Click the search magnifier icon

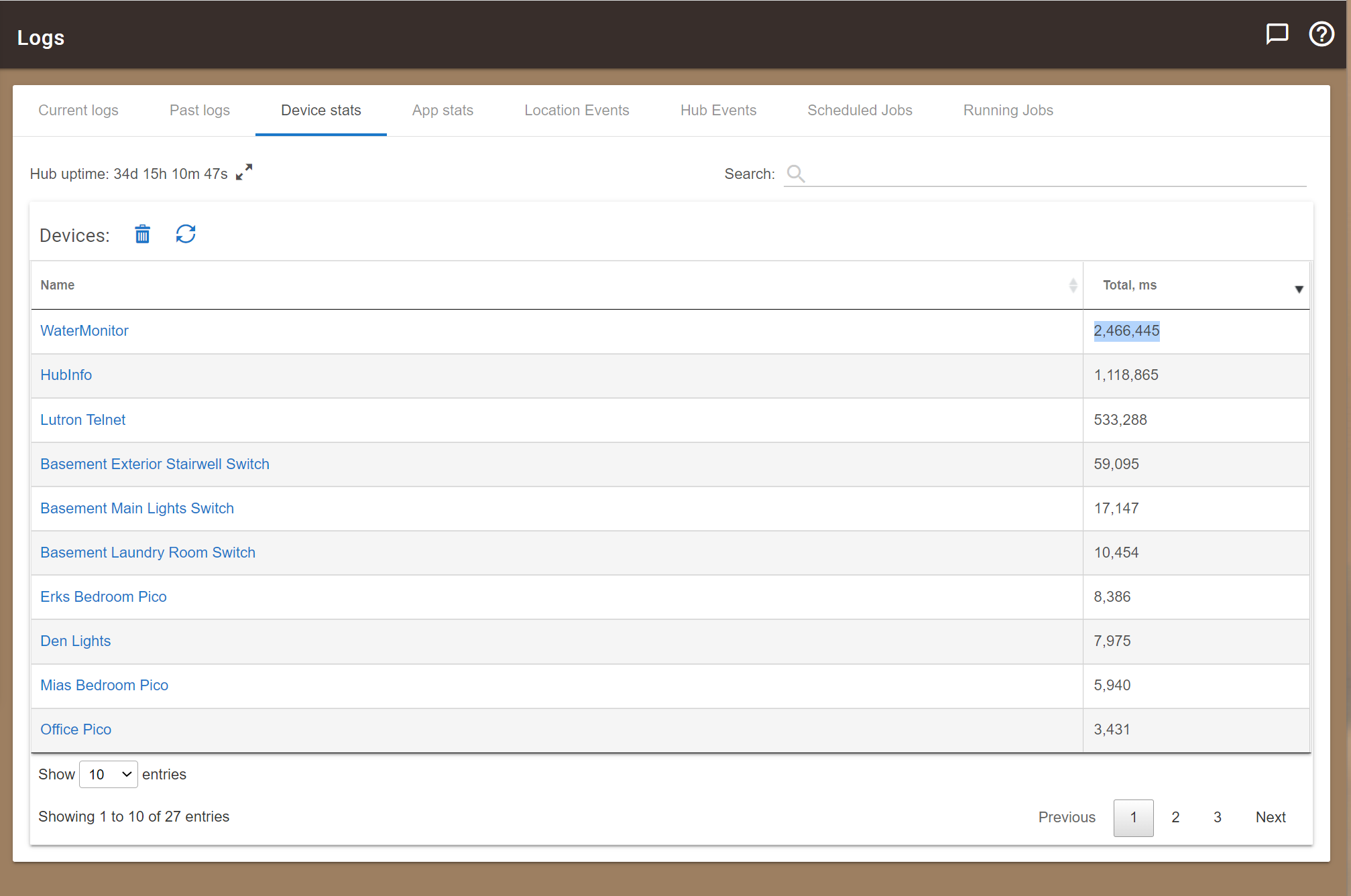[796, 174]
